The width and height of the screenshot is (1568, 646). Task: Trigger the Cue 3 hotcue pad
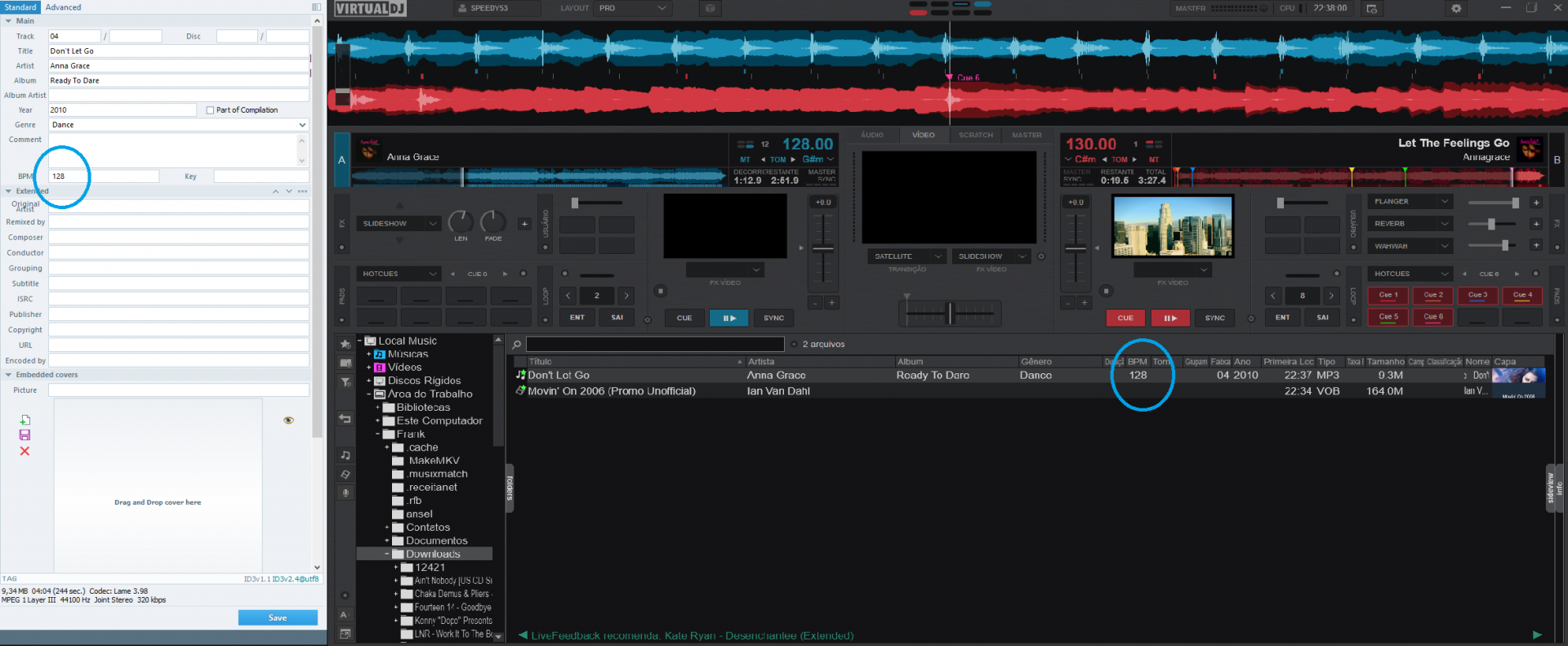tap(1477, 296)
